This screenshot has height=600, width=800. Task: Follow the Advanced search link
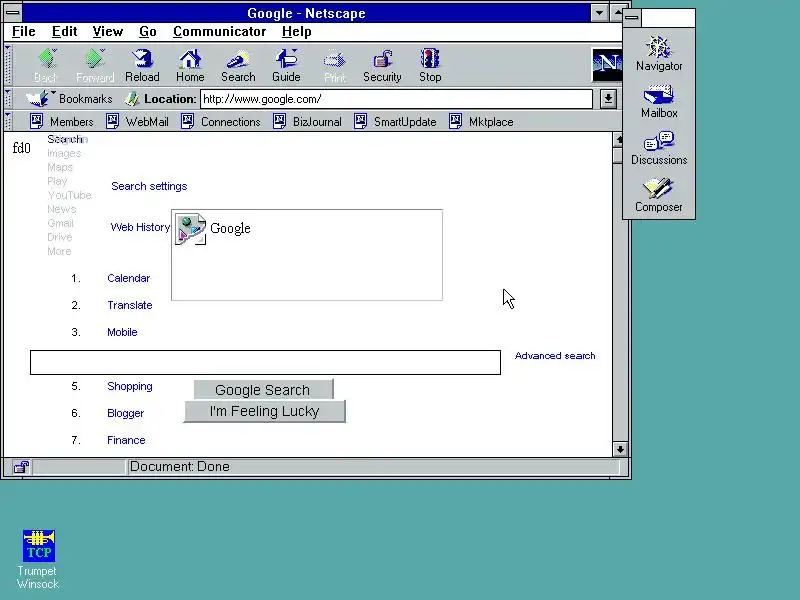click(x=555, y=356)
